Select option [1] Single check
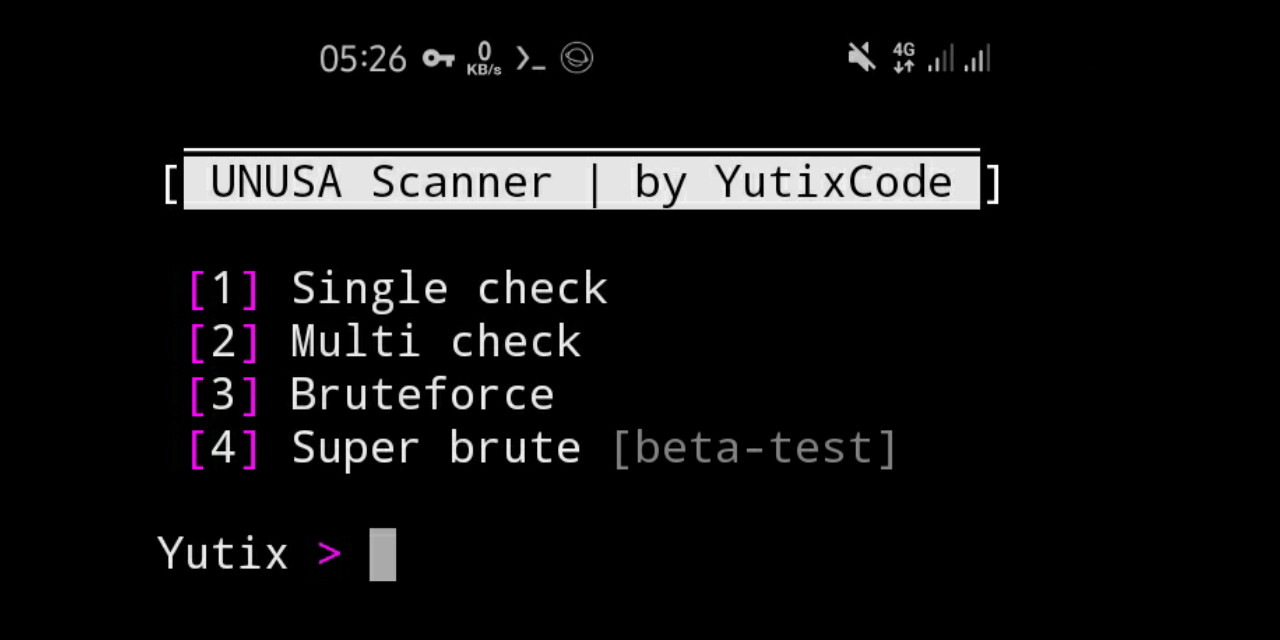 tap(398, 288)
